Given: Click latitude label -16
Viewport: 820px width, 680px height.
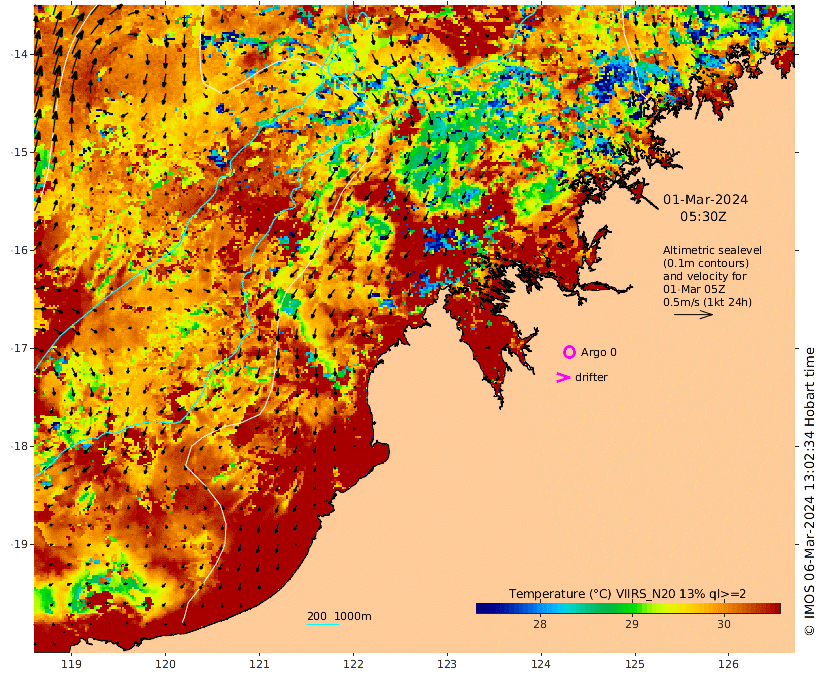Looking at the screenshot, I should click(21, 250).
